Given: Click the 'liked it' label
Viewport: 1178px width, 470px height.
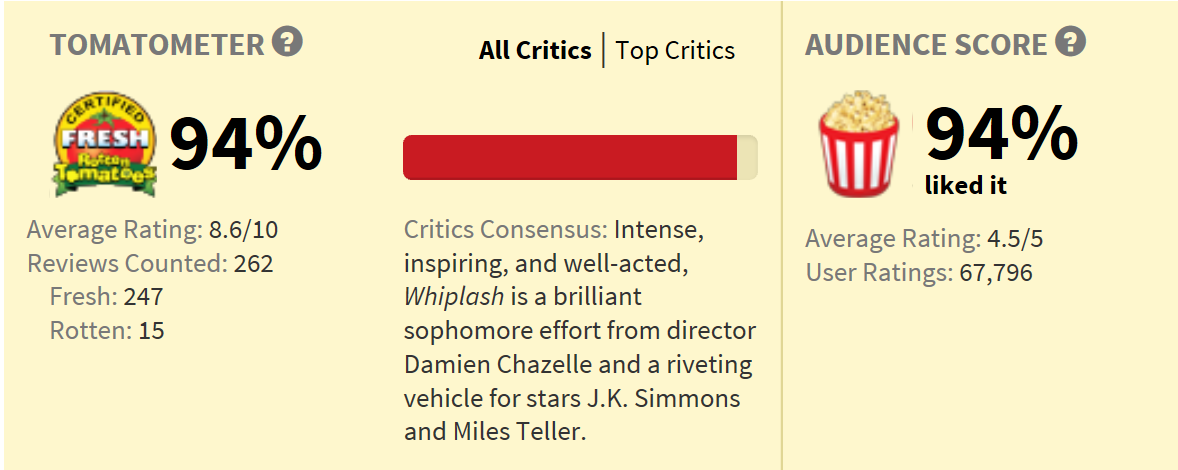Looking at the screenshot, I should [x=966, y=185].
